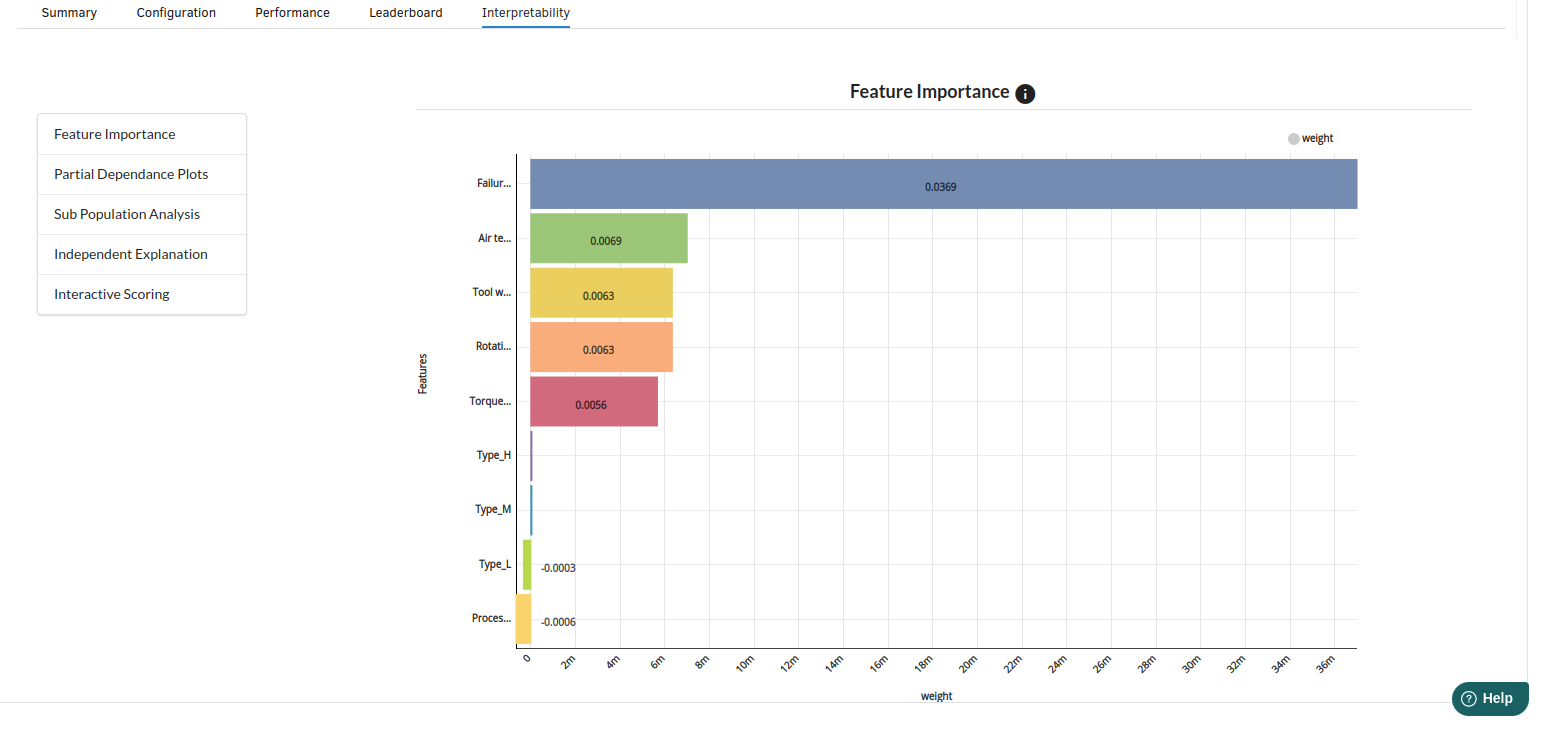Go to the Performance tab
The height and width of the screenshot is (733, 1541).
pyautogui.click(x=292, y=13)
